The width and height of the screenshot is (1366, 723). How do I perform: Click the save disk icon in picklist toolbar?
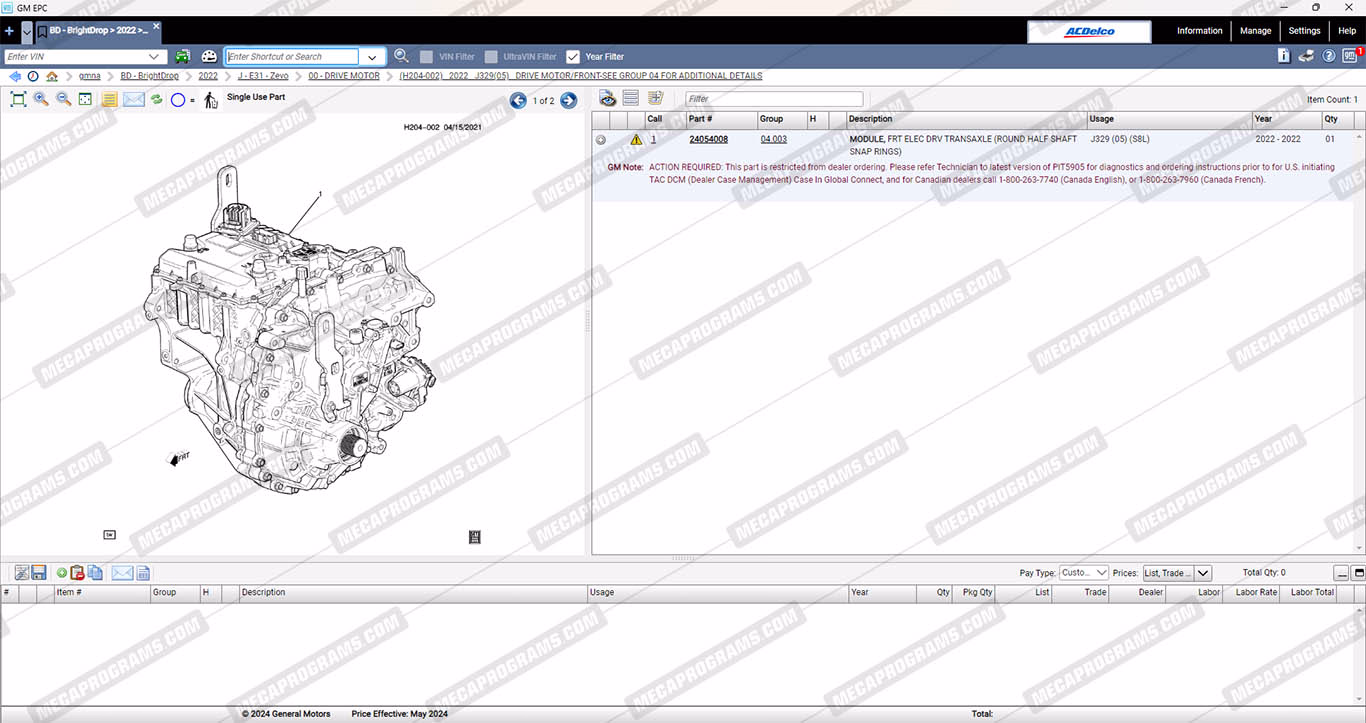tap(39, 573)
